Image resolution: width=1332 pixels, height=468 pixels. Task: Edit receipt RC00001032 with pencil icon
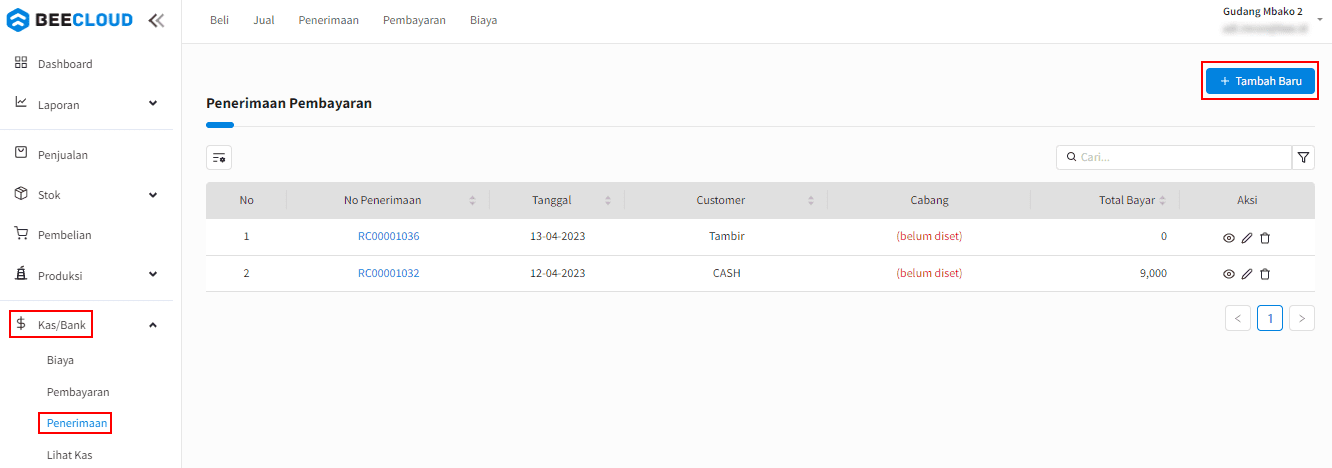(1247, 274)
